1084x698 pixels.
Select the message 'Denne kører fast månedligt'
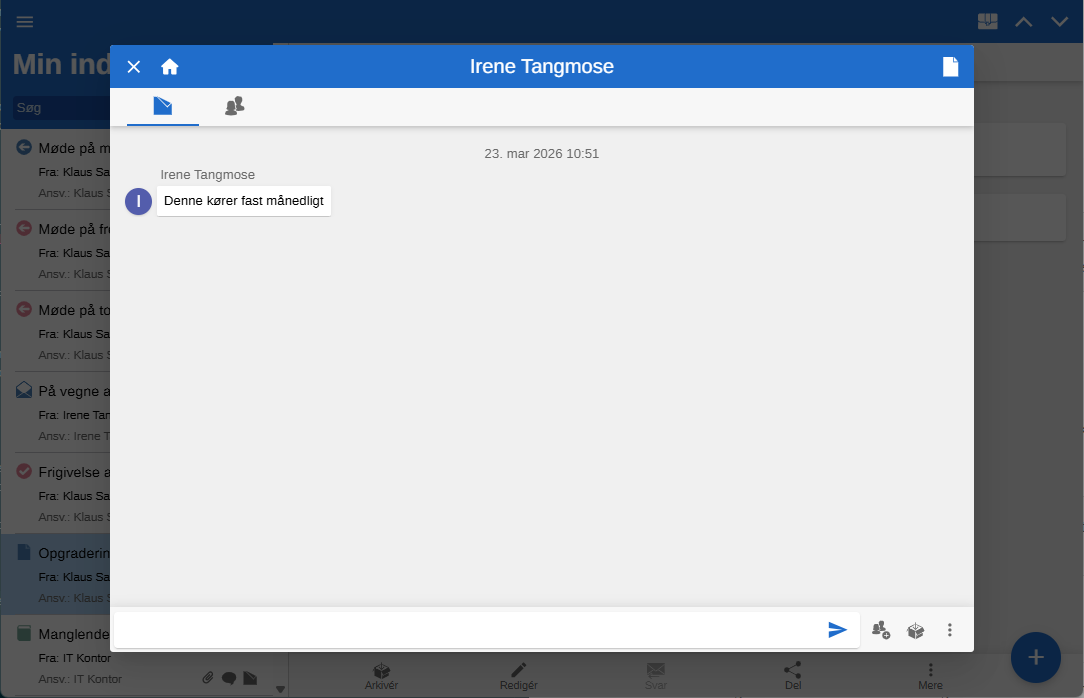click(243, 201)
